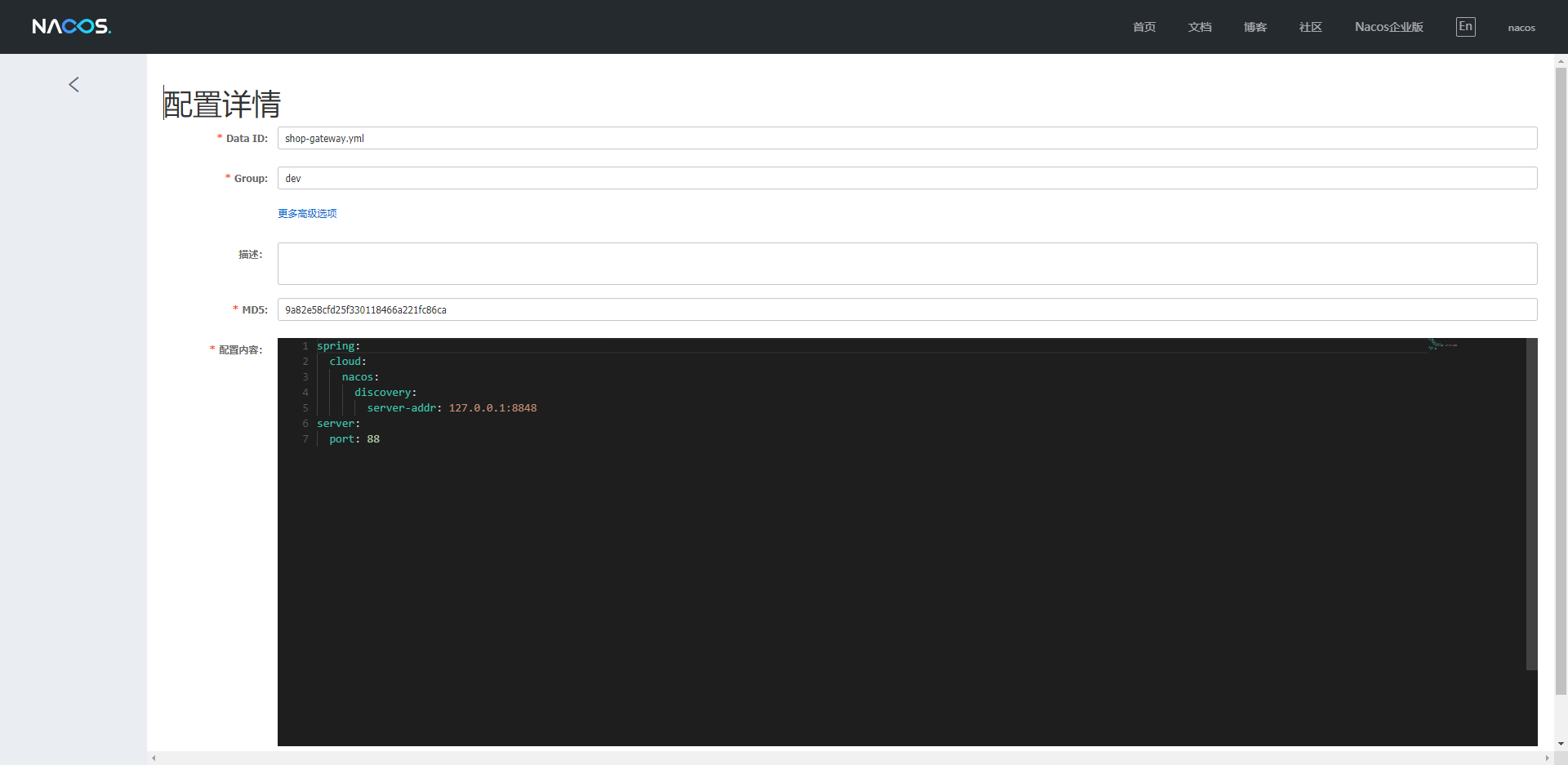Viewport: 1568px width, 765px height.
Task: Click the 配置详情 page heading
Action: [222, 105]
